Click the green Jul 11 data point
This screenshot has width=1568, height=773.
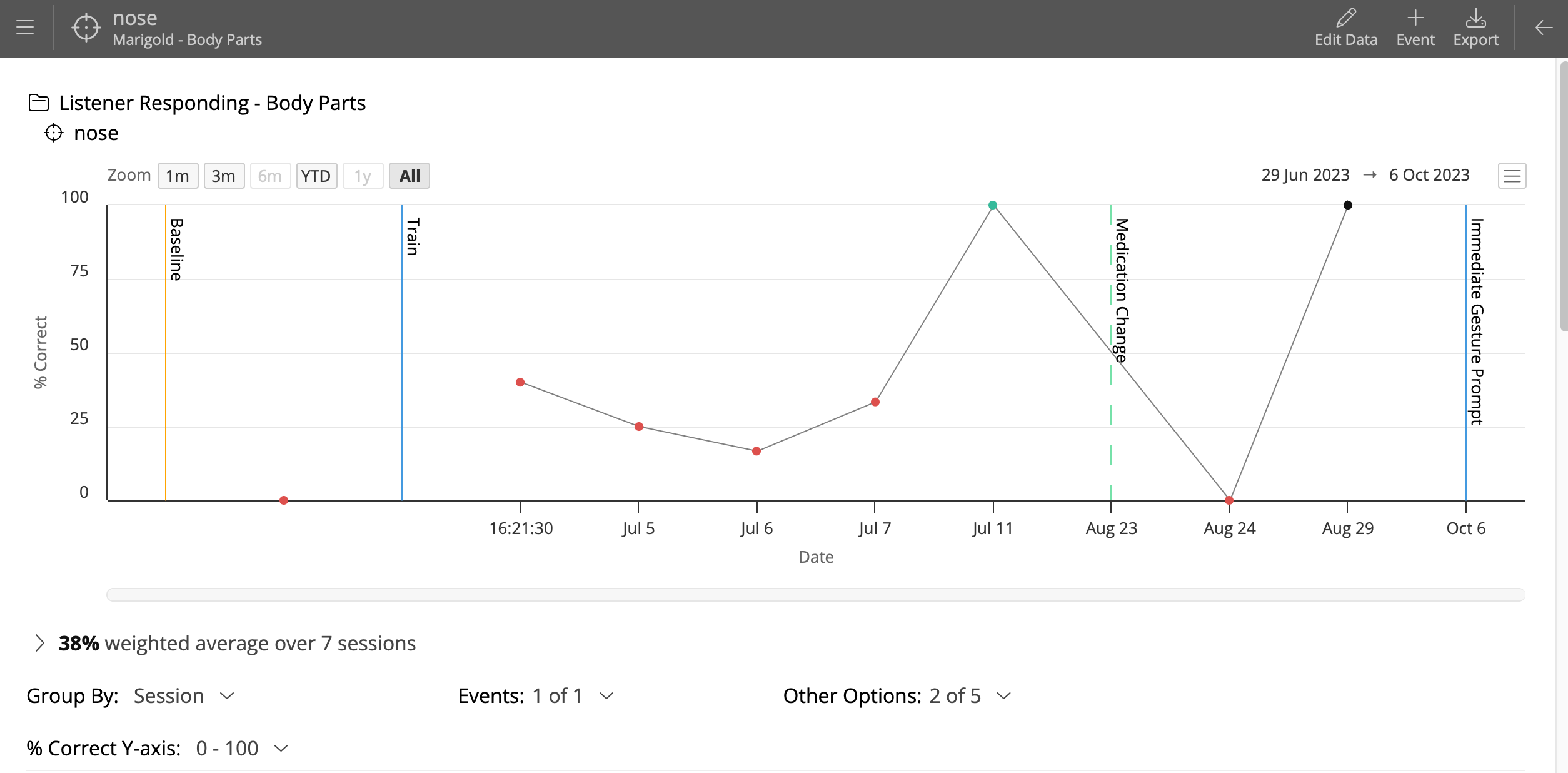[993, 205]
